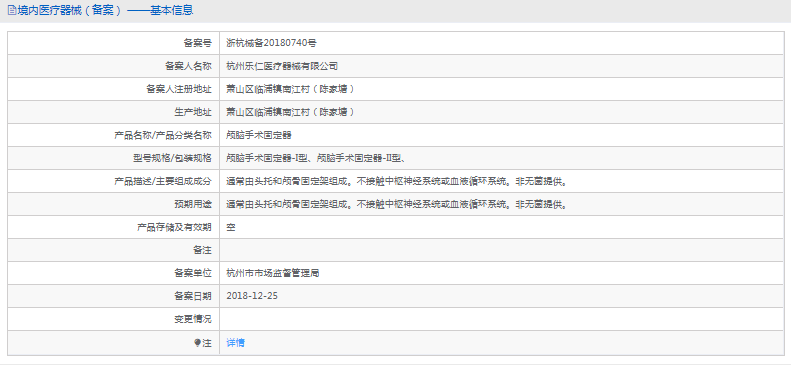Select company name 杭州乐仁医疗器械有限公司
The height and width of the screenshot is (365, 791).
[282, 66]
